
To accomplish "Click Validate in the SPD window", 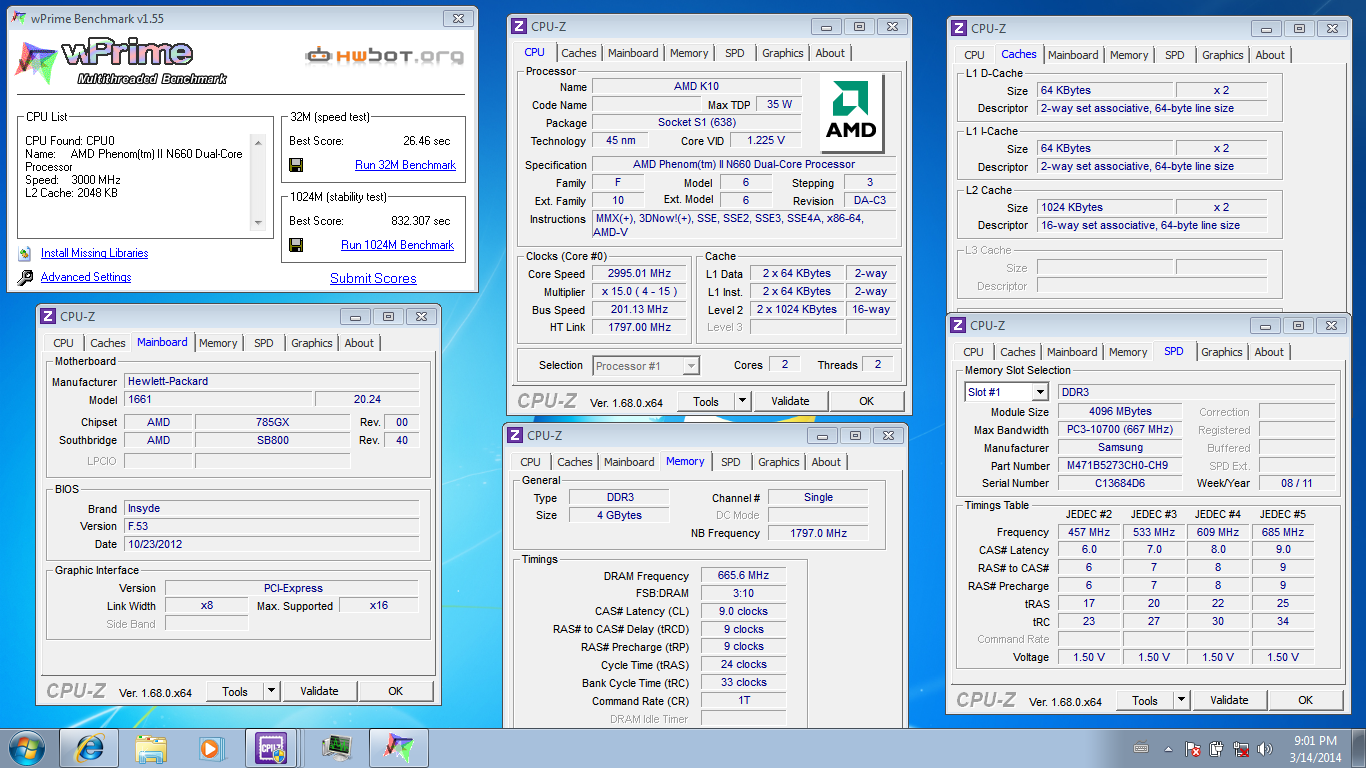I will (x=1229, y=700).
